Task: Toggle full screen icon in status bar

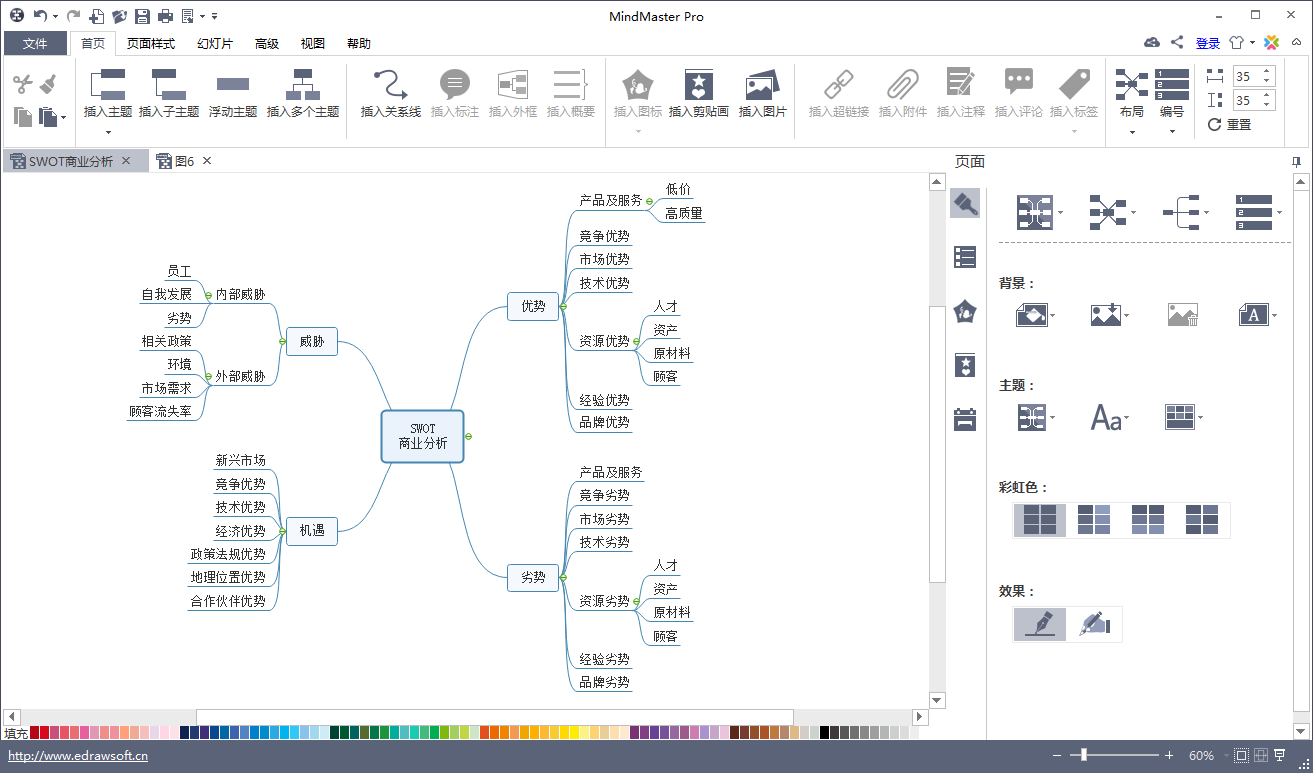Action: [1281, 755]
